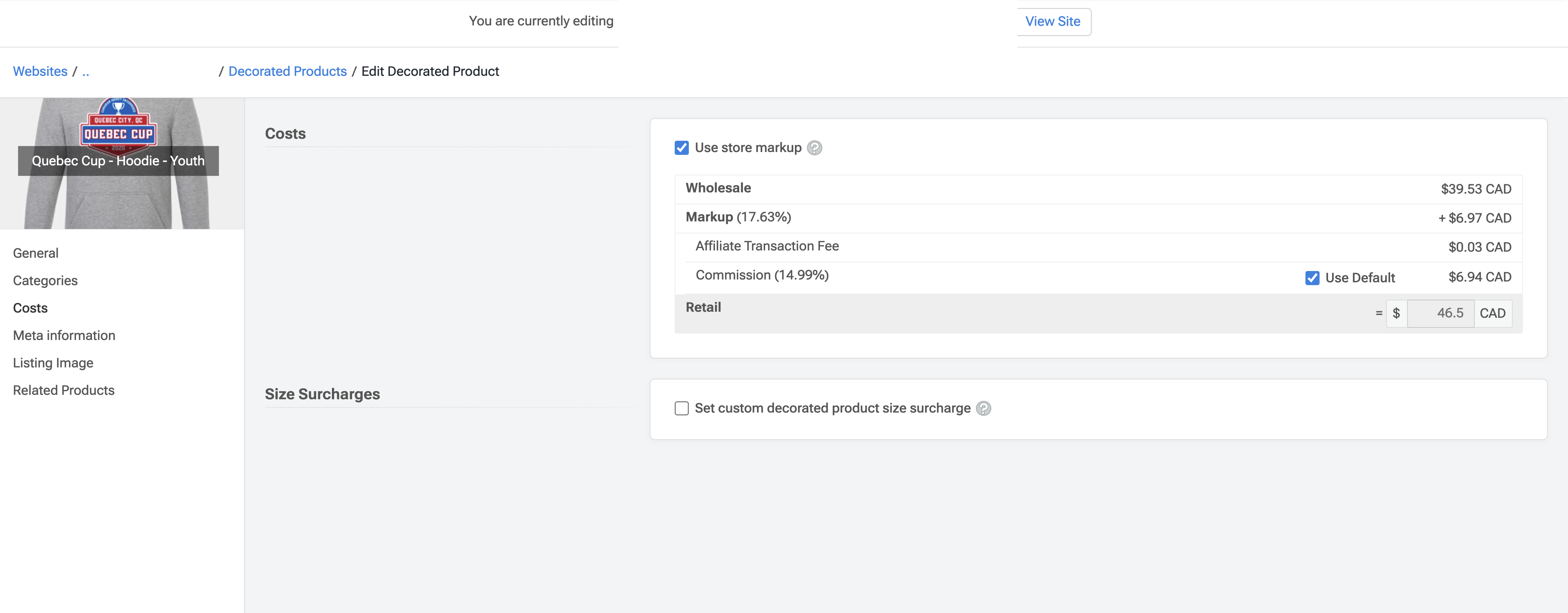Open Meta information section
The height and width of the screenshot is (613, 1568).
tap(64, 336)
